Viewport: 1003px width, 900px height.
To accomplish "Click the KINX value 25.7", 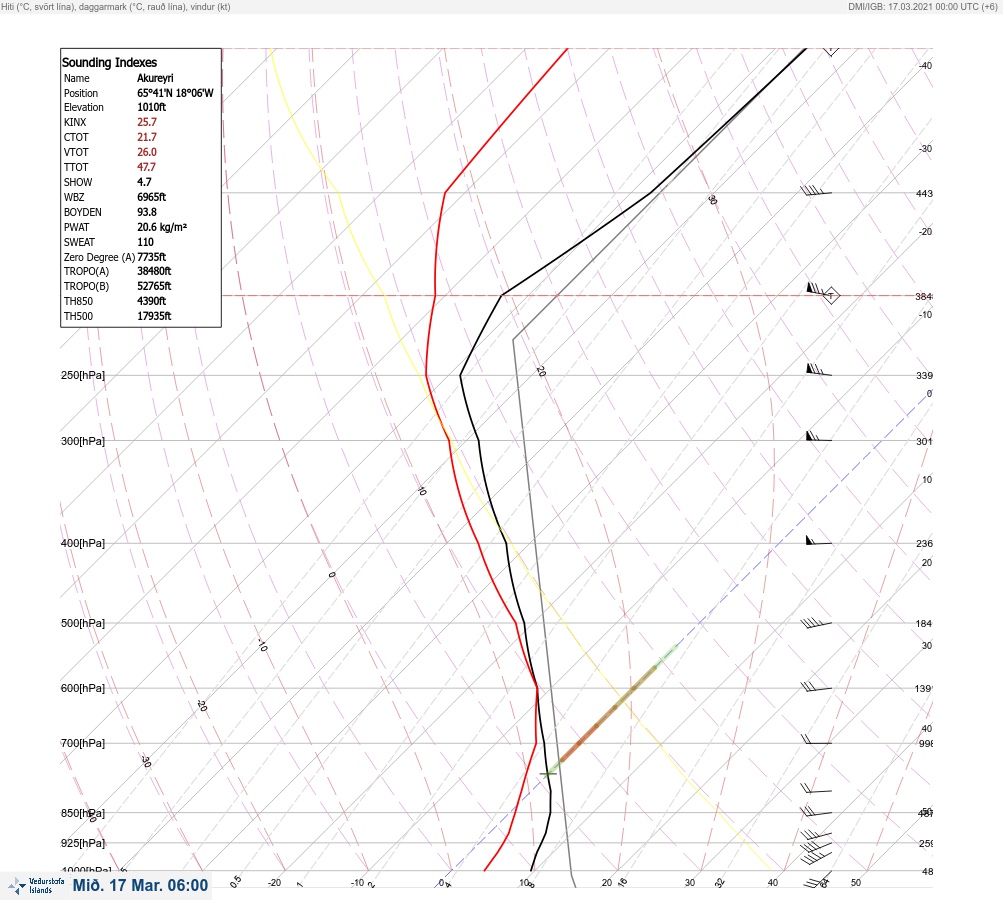I will (146, 122).
